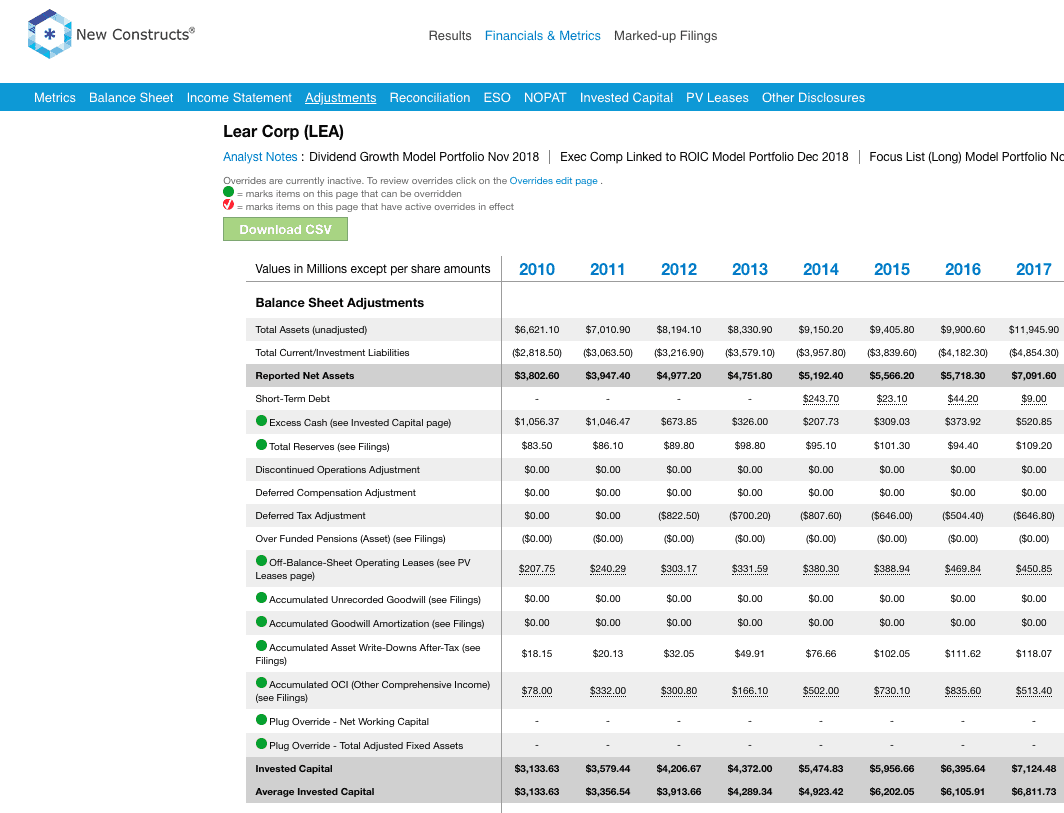Viewport: 1064px width, 813px height.
Task: Open the Analyst Notes link
Action: pos(260,157)
